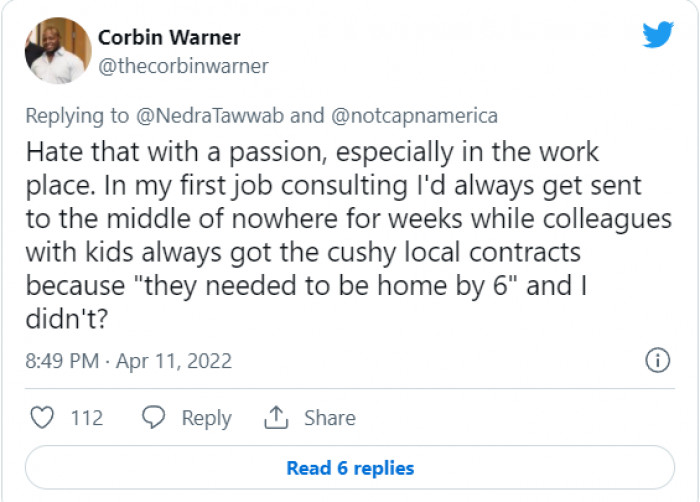Click the Reply text label
This screenshot has width=700, height=502.
point(206,418)
